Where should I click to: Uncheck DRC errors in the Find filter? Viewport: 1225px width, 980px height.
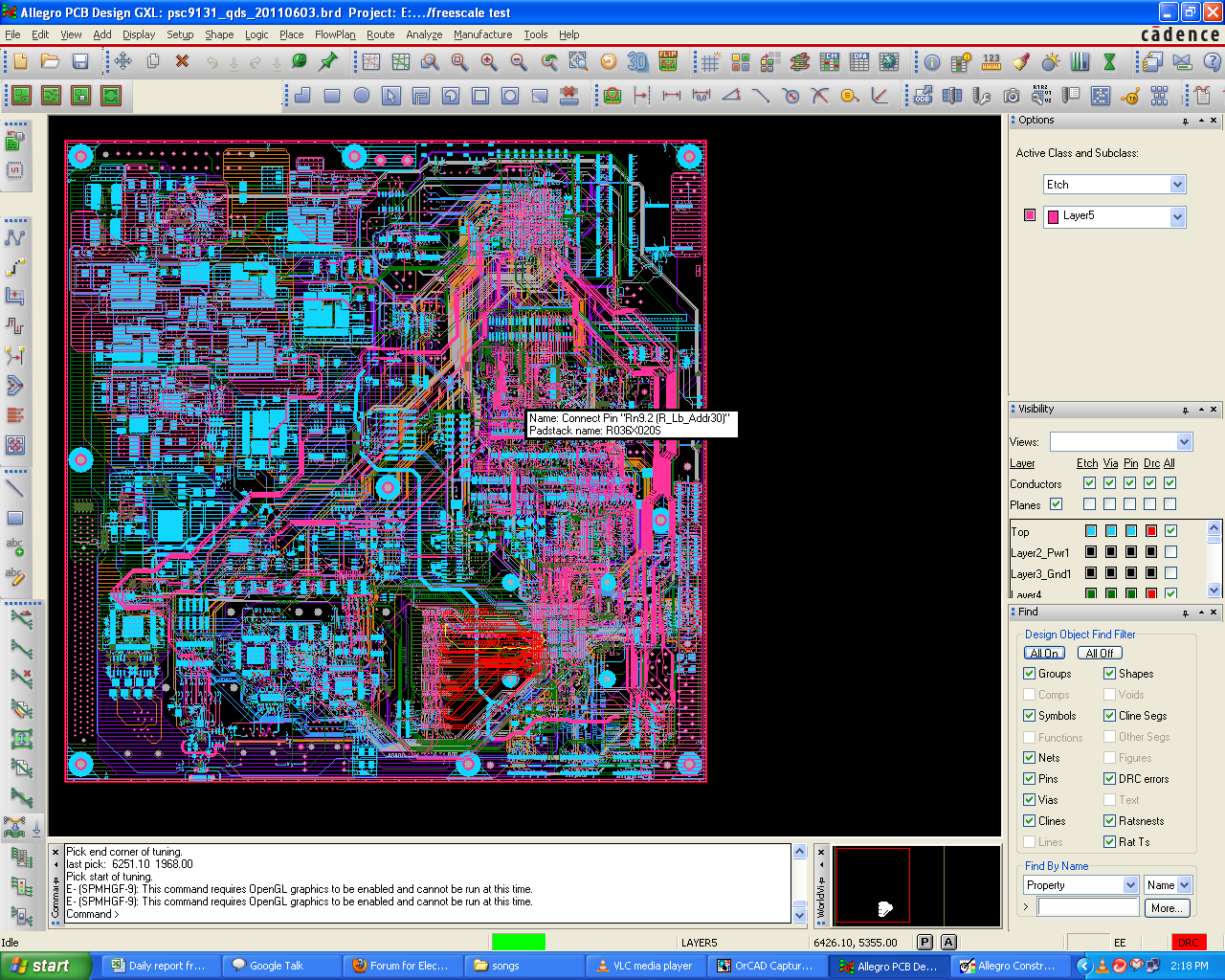(x=1110, y=779)
